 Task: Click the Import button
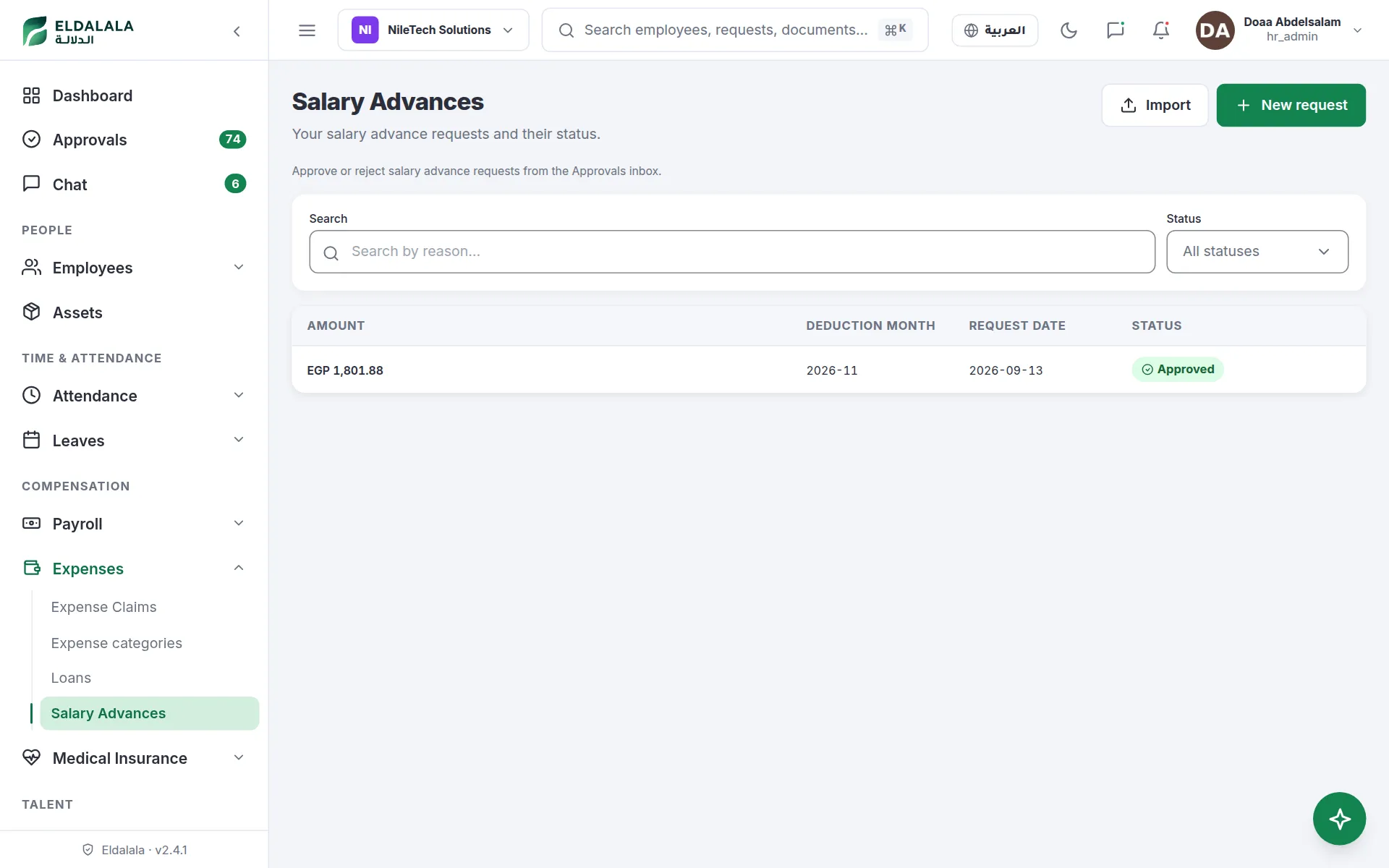coord(1155,105)
